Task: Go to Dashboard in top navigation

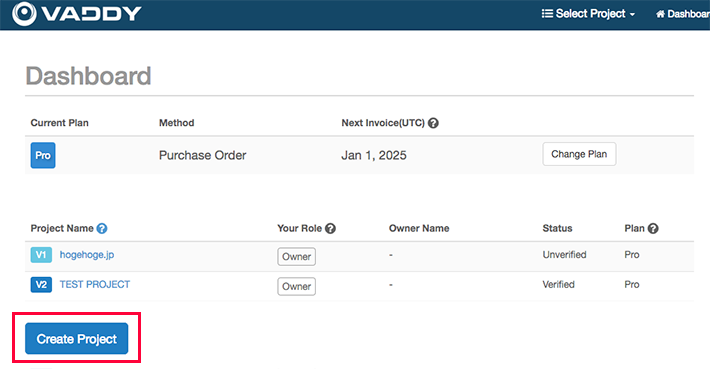Action: point(682,14)
